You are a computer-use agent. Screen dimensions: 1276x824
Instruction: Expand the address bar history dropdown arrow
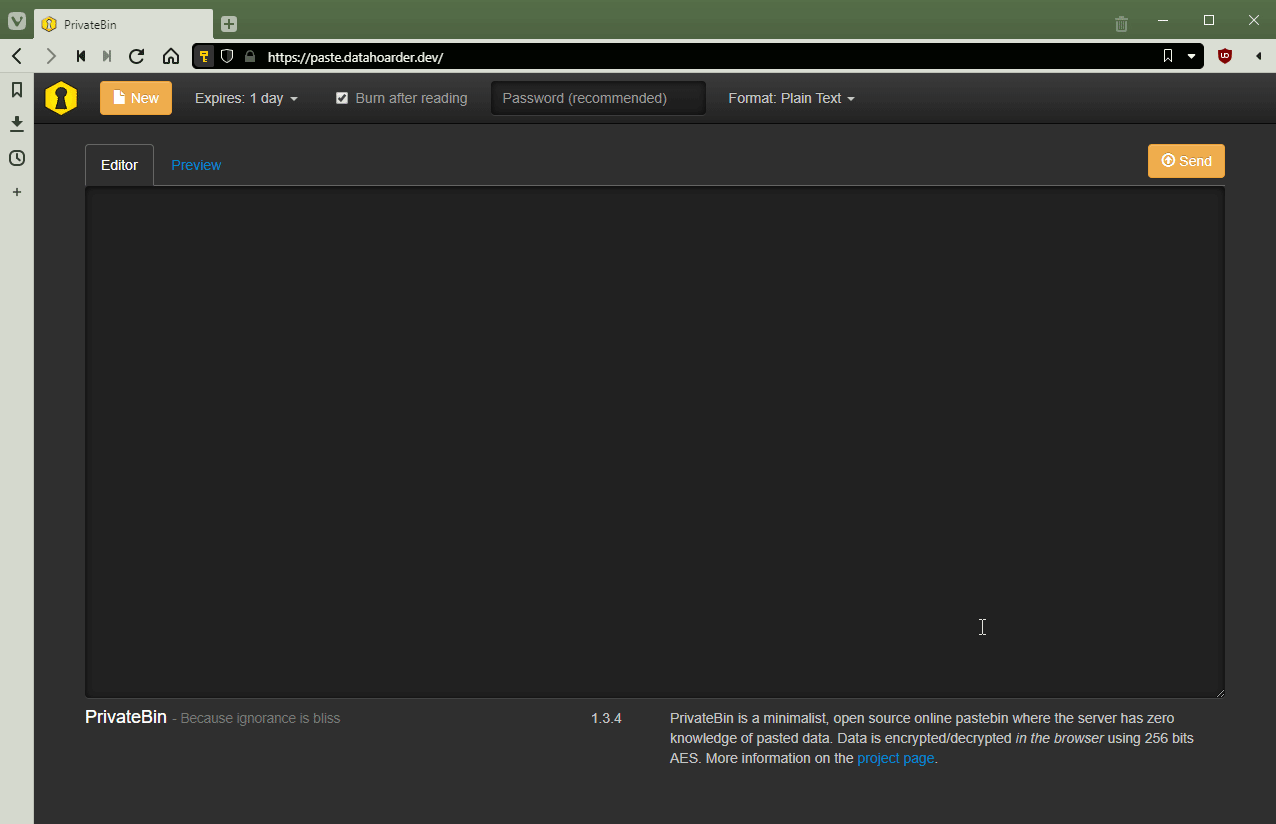coord(1191,57)
